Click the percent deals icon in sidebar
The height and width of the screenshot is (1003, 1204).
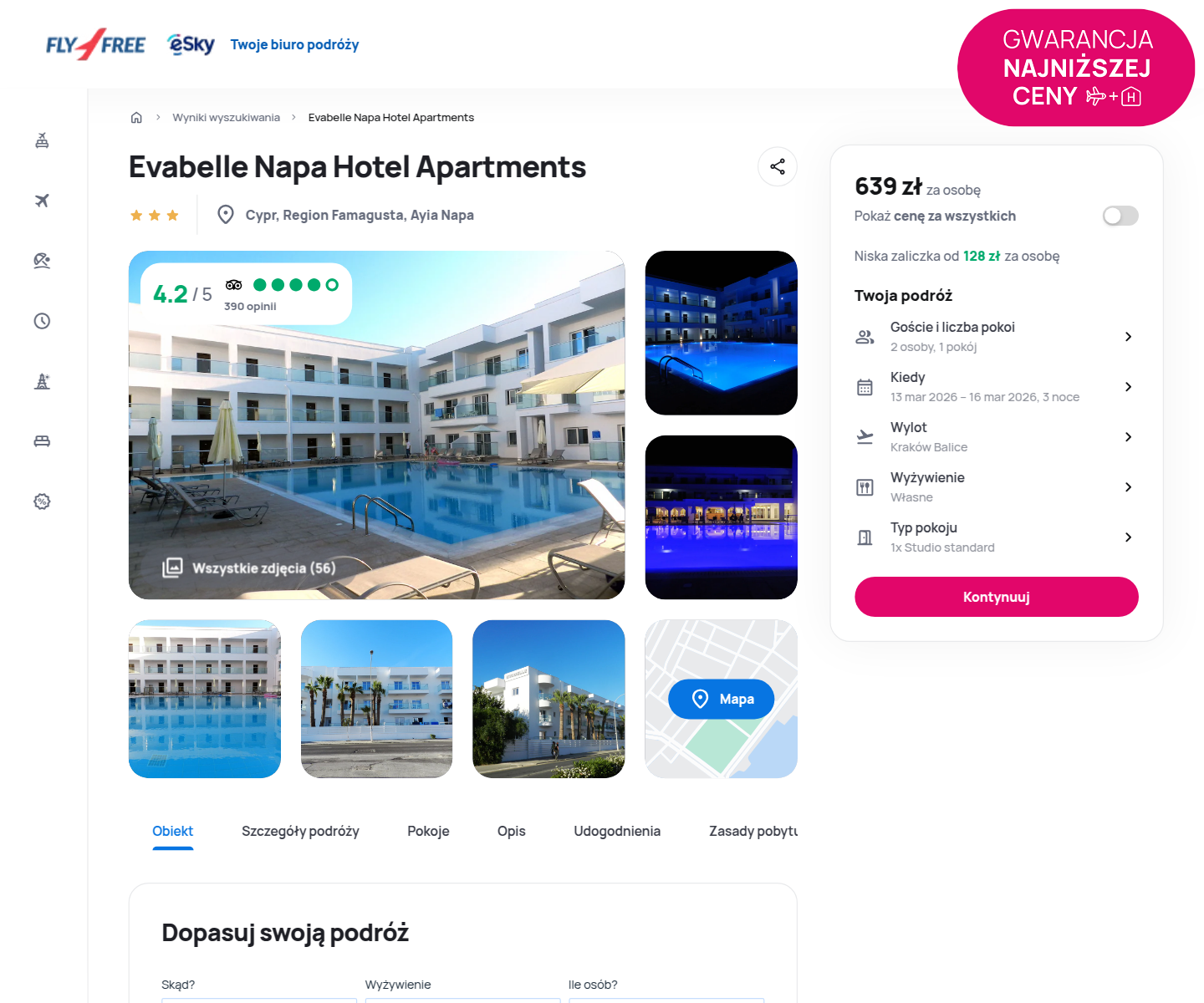point(42,501)
